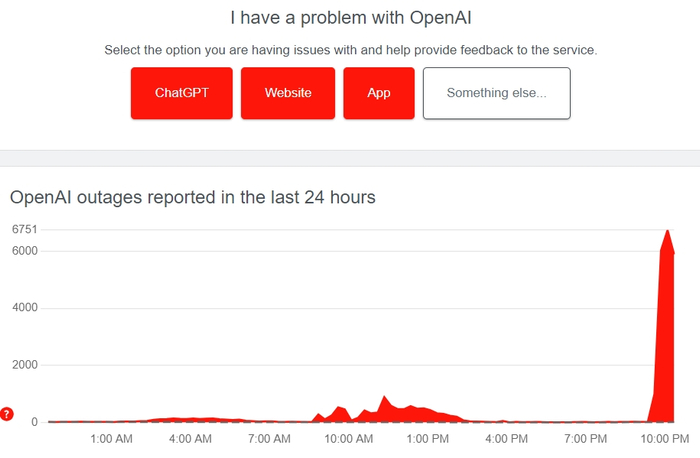Image resolution: width=700 pixels, height=458 pixels.
Task: Click the 1:00 AM time label
Action: click(x=111, y=439)
